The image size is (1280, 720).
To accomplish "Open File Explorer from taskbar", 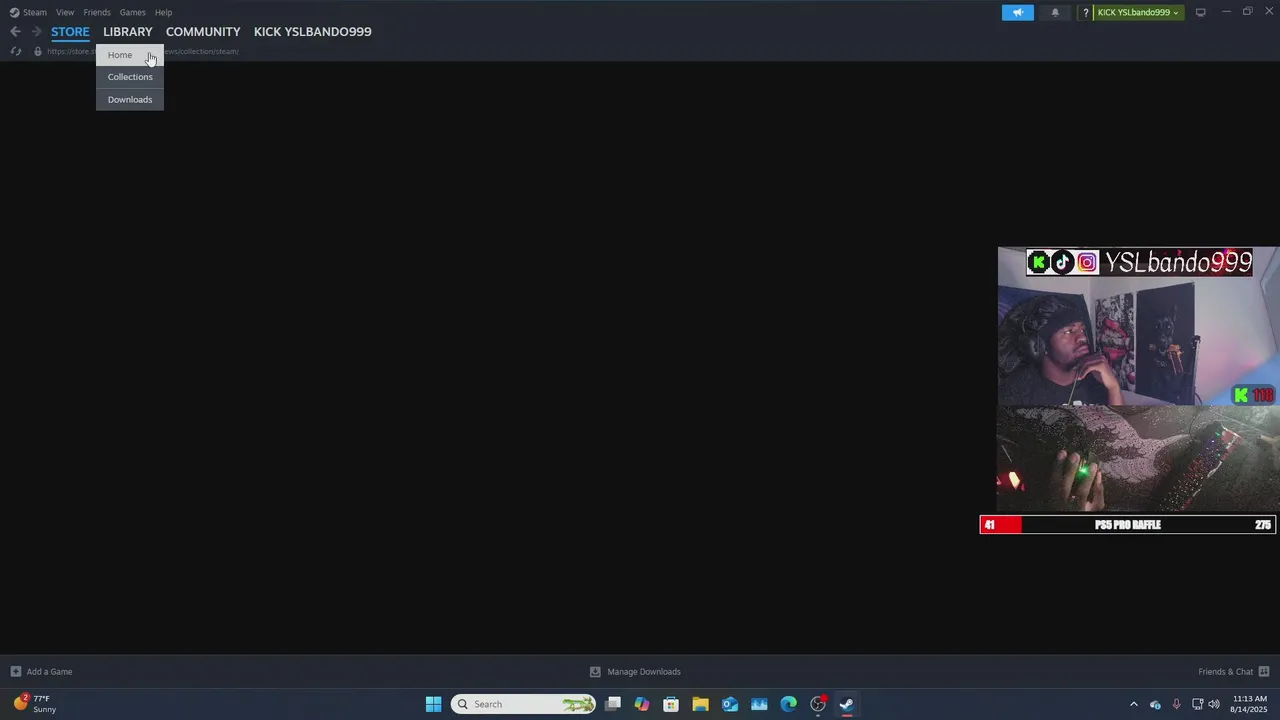I will coord(700,704).
